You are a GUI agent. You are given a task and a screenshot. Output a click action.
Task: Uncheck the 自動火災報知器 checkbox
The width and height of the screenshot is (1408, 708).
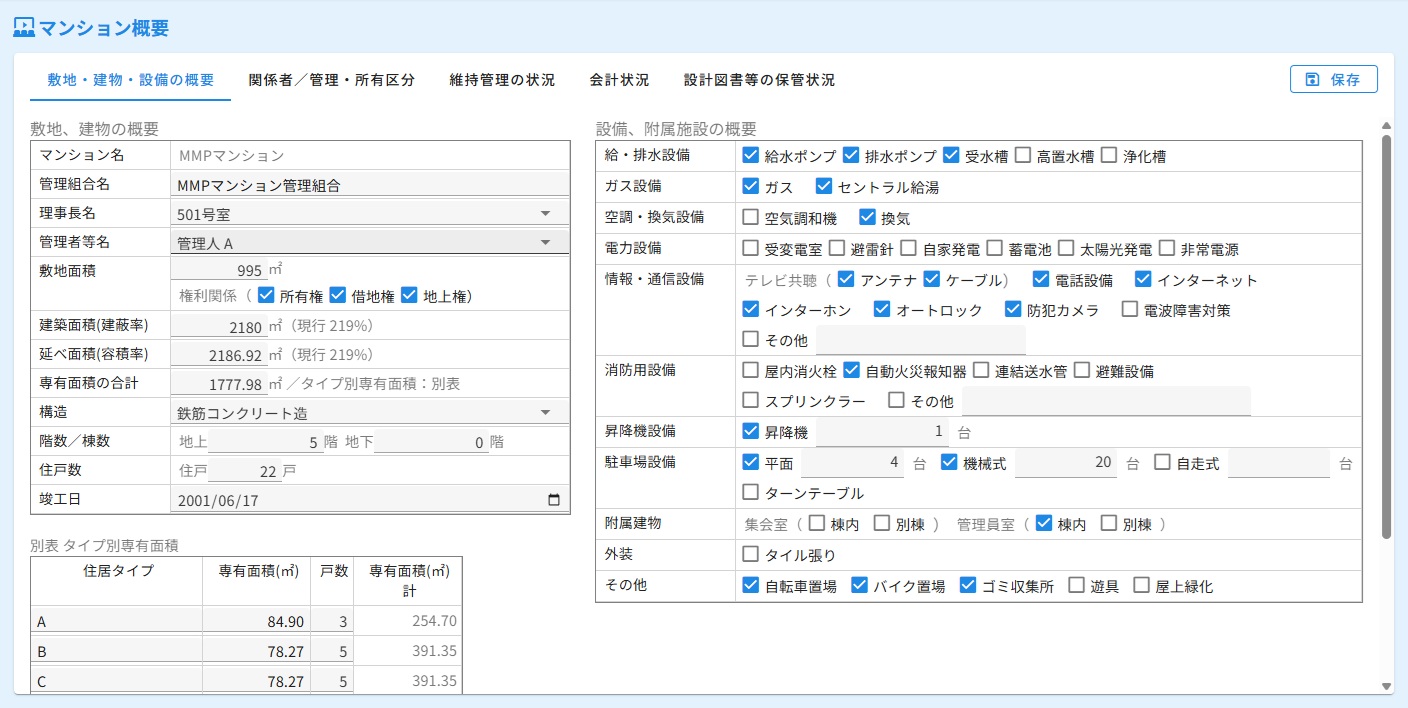[x=851, y=370]
